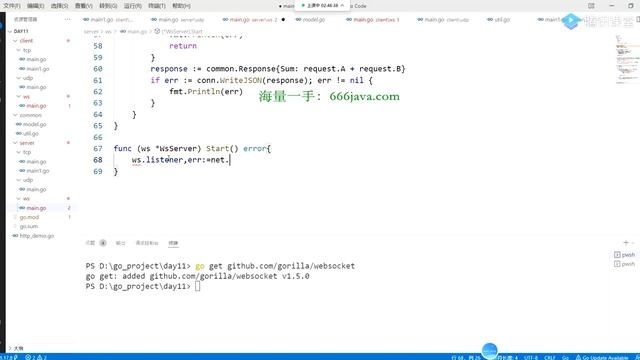Click the unsaved dot on main.go server\ws tab
The height and width of the screenshot is (360, 640).
(x=283, y=20)
